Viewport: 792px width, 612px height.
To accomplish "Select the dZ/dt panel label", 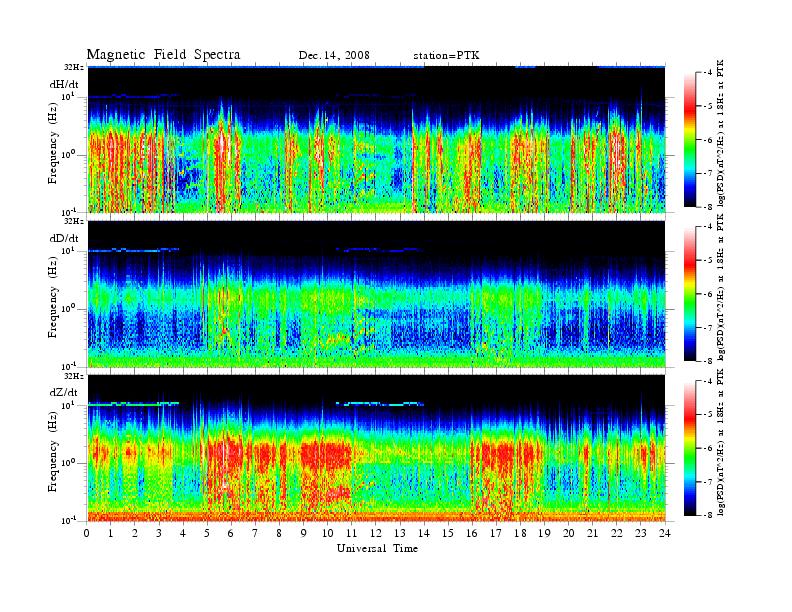I will 64,392.
